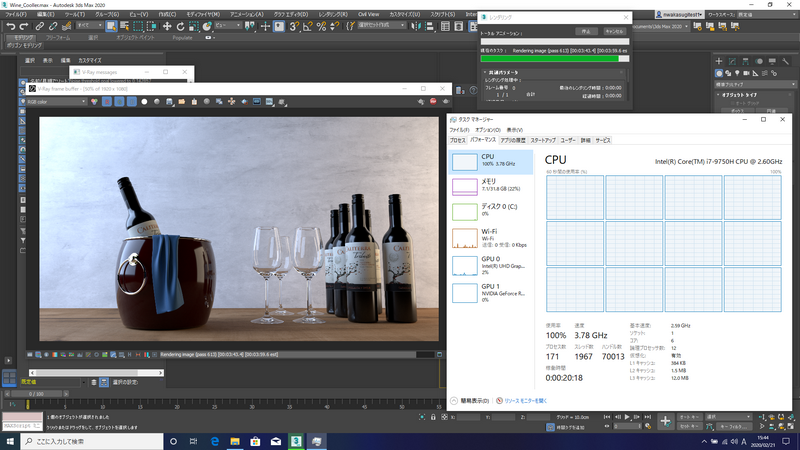Open the RGB color channel dropdown
Image resolution: width=800 pixels, height=450 pixels.
point(58,101)
